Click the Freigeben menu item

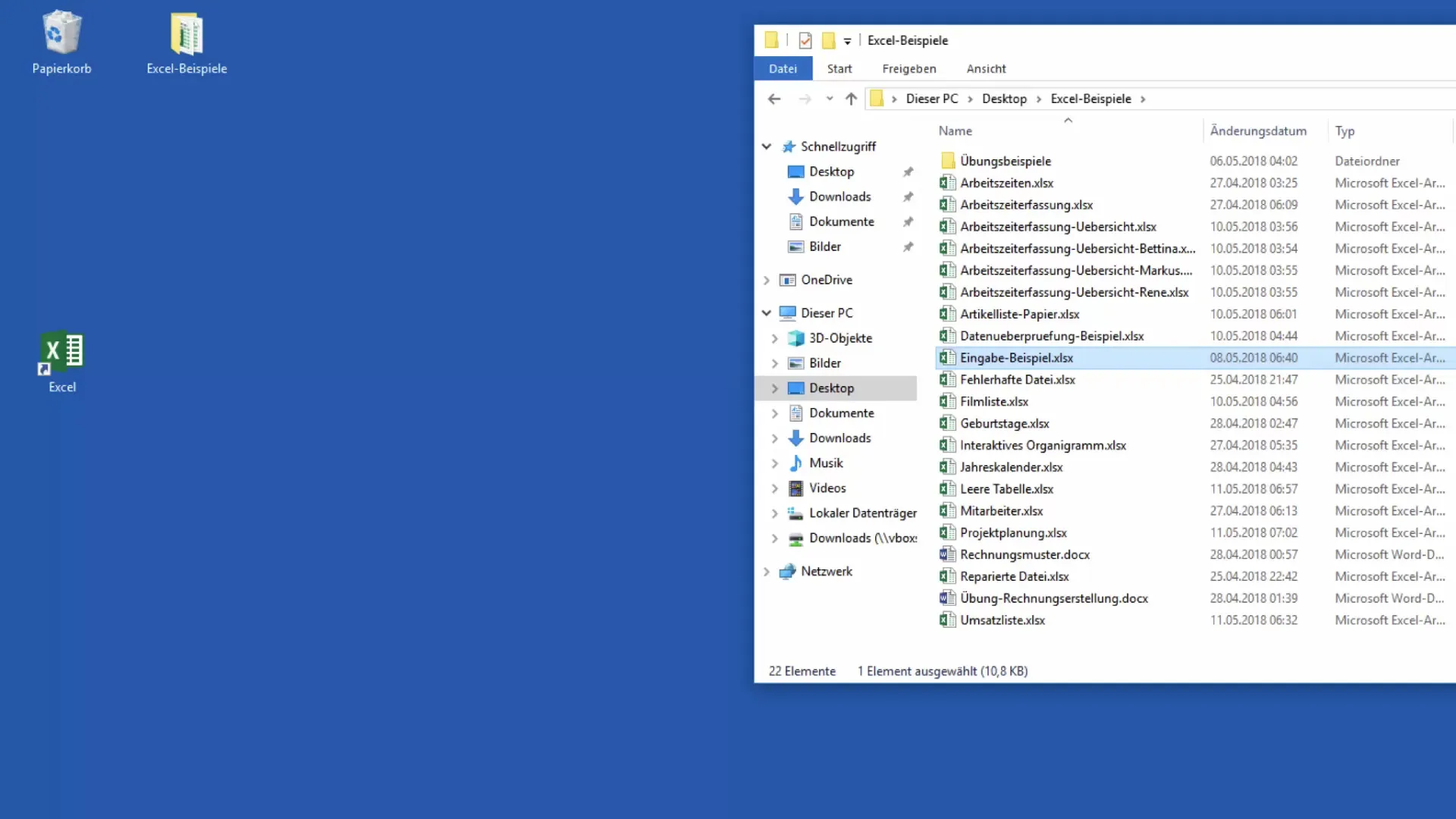[909, 68]
